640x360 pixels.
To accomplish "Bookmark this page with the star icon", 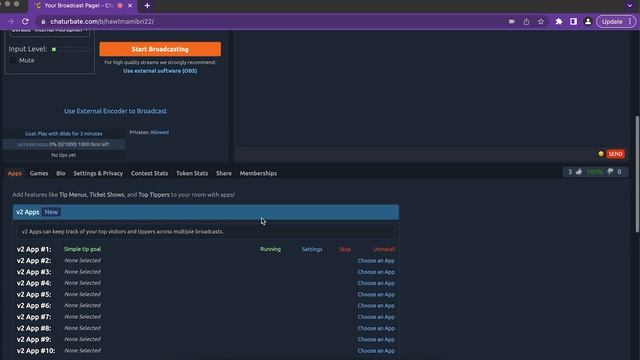I will click(541, 22).
